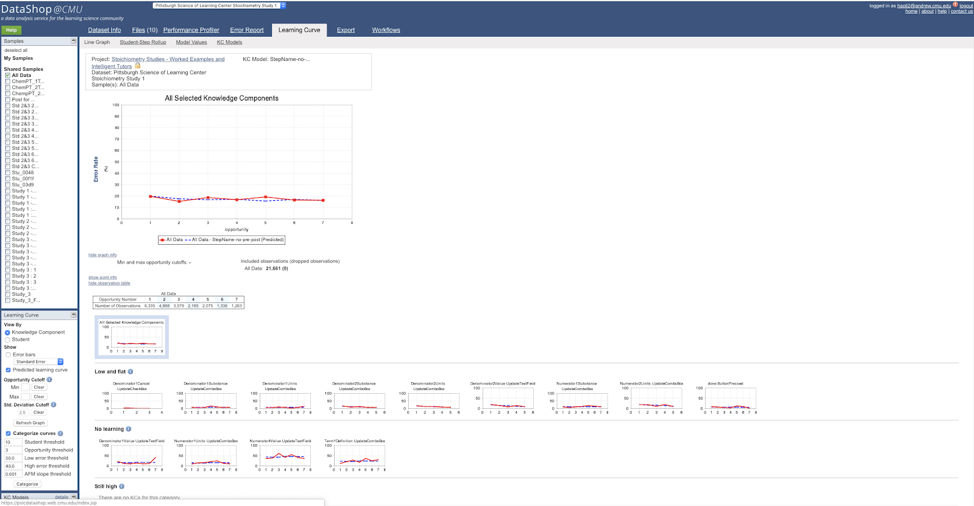974x506 pixels.
Task: Select All Selected Knowledge Components thumbnail
Action: (x=132, y=337)
